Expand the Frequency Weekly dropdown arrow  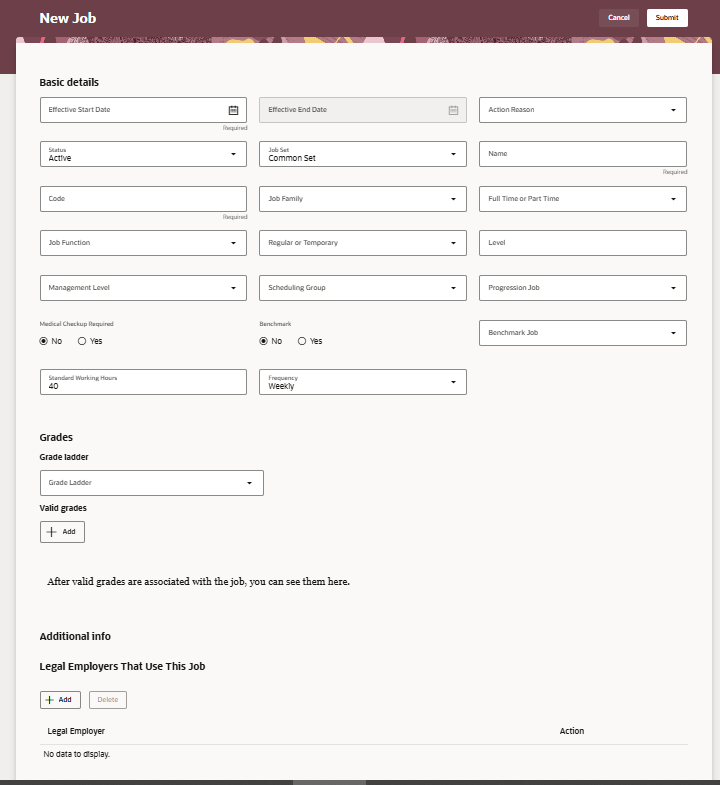453,382
